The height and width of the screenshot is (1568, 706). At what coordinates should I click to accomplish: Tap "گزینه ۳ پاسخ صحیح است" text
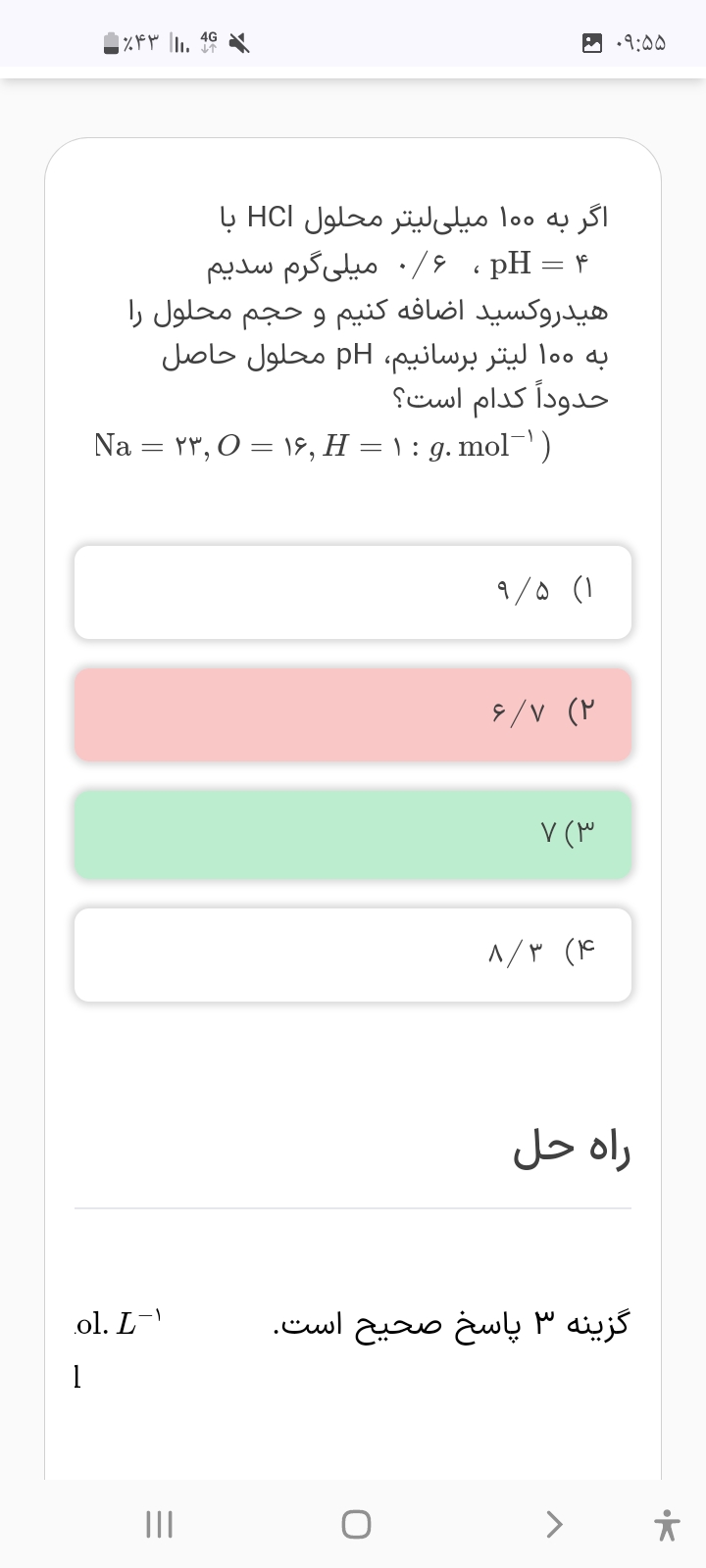pos(451,1325)
